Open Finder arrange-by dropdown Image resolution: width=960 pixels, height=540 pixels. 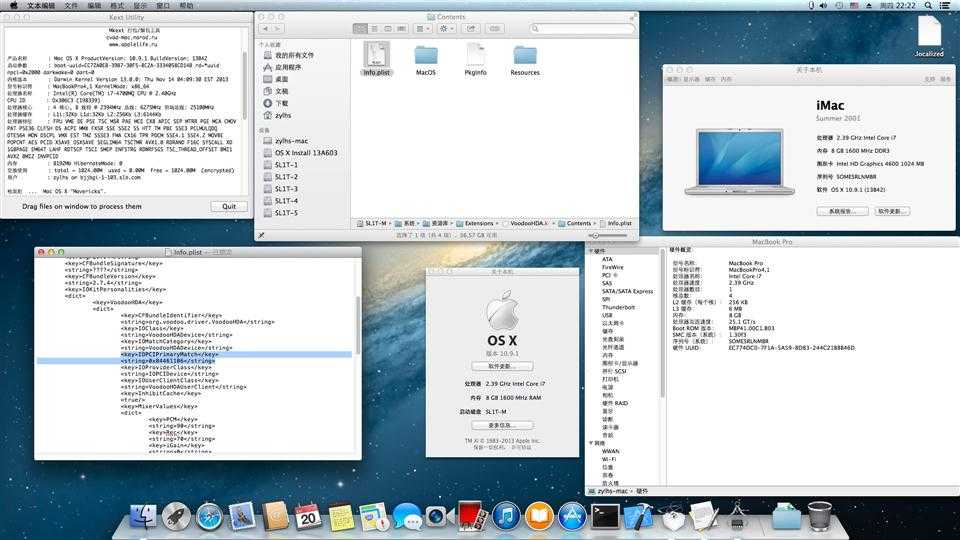[421, 29]
